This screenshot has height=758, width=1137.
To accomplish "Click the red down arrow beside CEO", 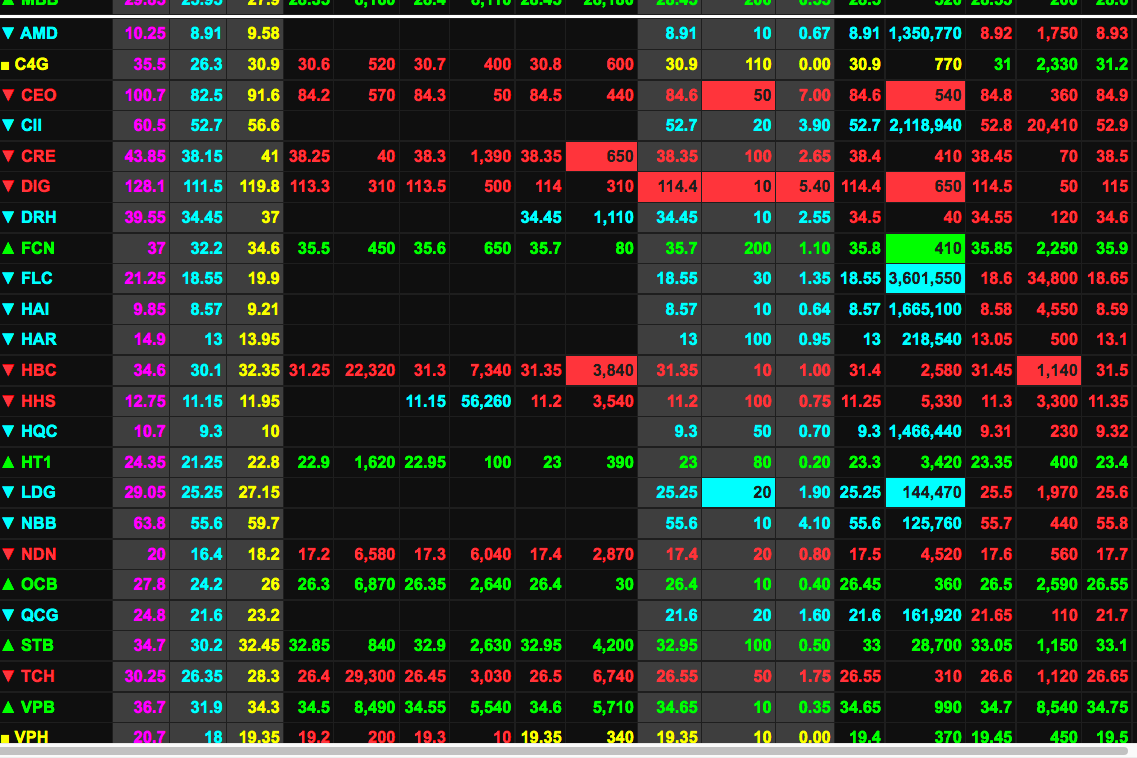I will [8, 96].
